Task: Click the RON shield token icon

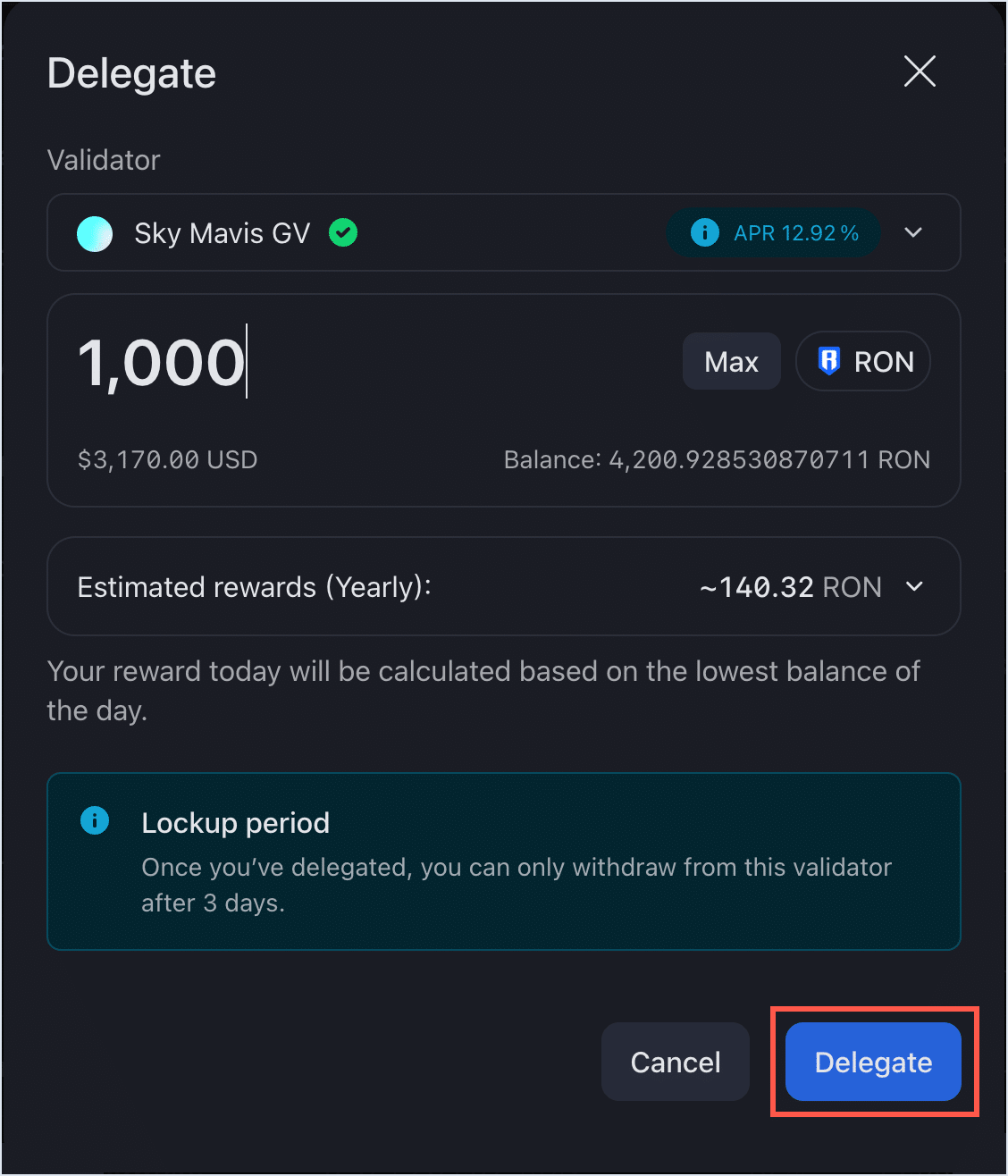Action: [830, 361]
